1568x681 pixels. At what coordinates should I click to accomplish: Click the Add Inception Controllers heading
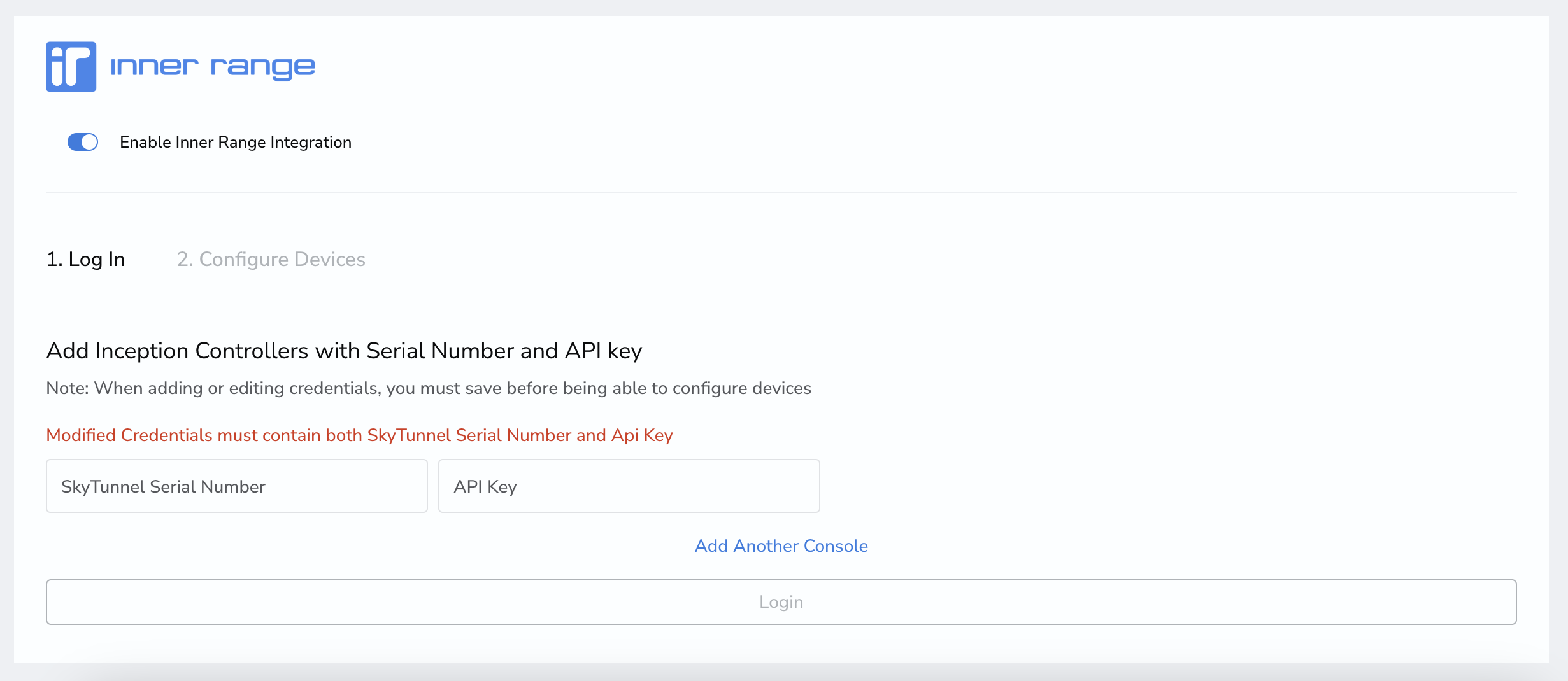(345, 351)
